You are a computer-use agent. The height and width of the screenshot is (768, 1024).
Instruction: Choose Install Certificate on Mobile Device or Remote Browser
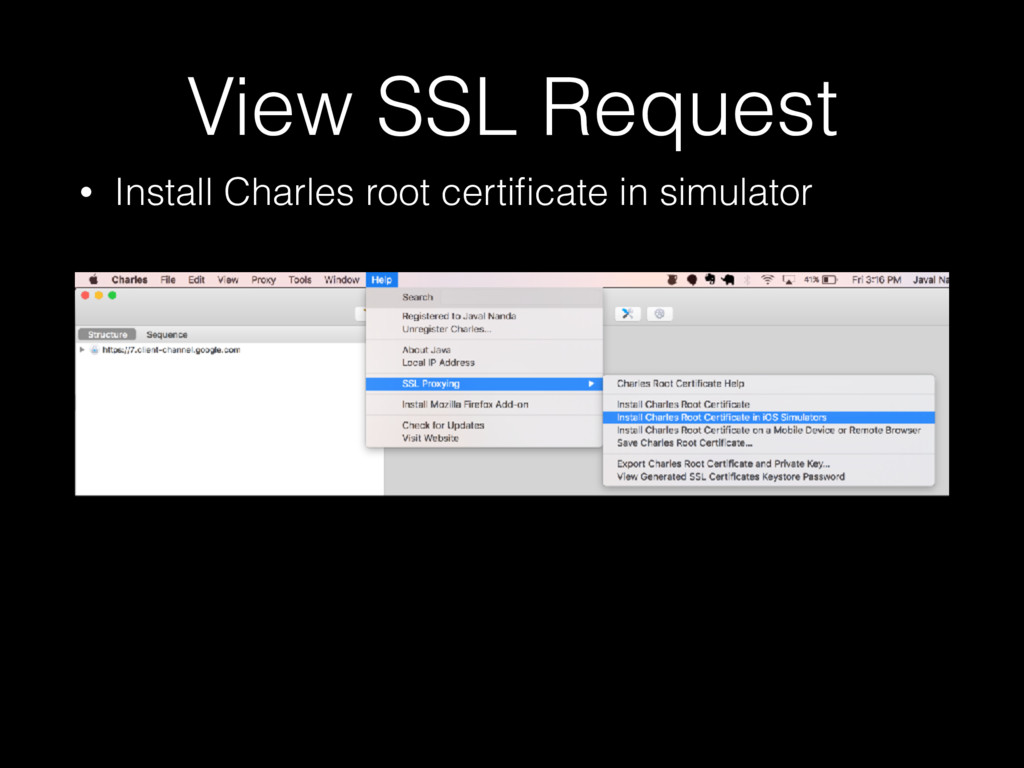(769, 430)
